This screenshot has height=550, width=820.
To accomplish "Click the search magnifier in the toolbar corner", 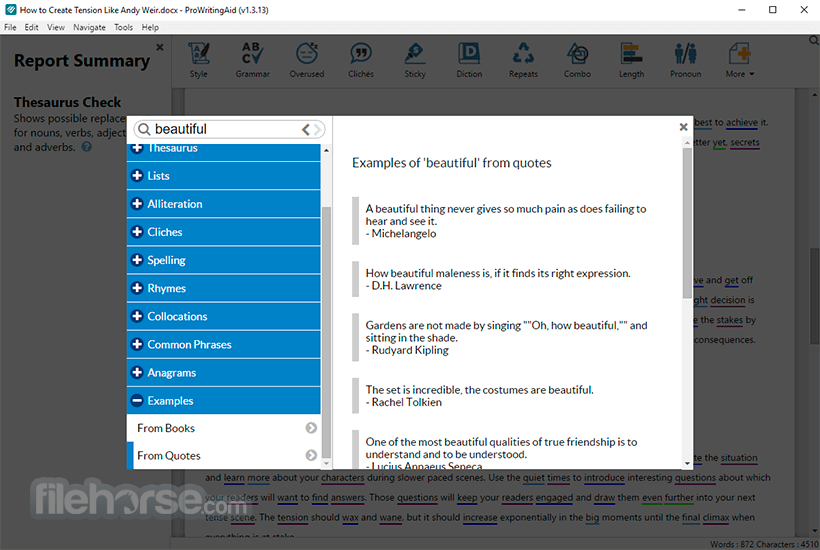I will tap(814, 40).
